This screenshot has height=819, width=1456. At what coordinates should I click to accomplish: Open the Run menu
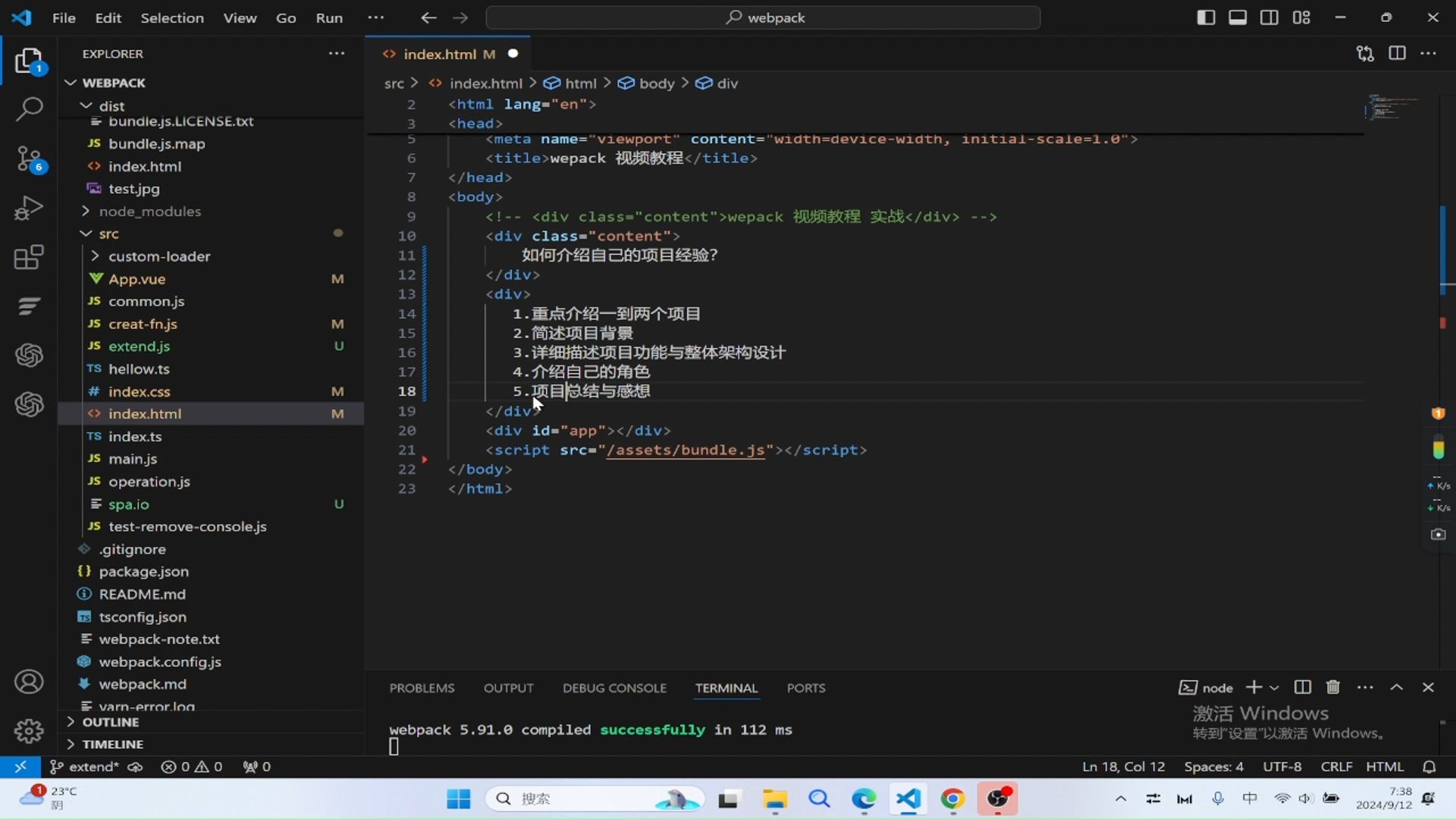coord(329,17)
